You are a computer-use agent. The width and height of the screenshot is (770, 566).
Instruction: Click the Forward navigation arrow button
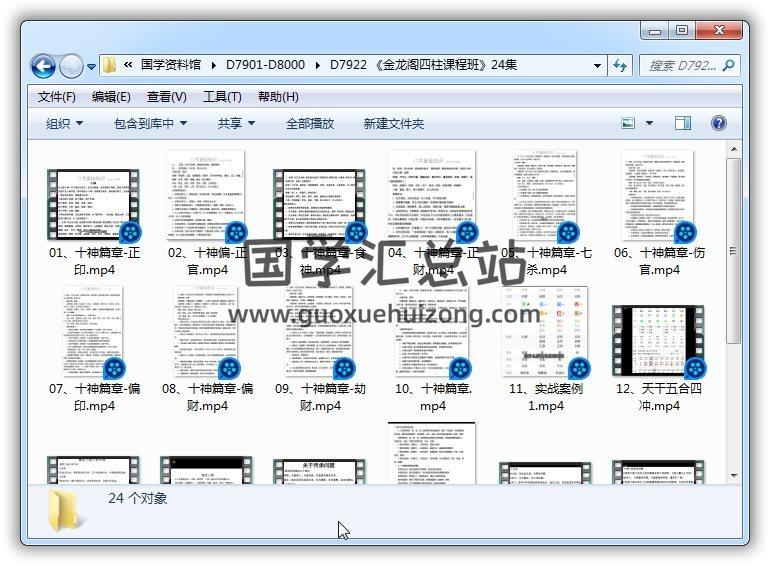(x=71, y=67)
